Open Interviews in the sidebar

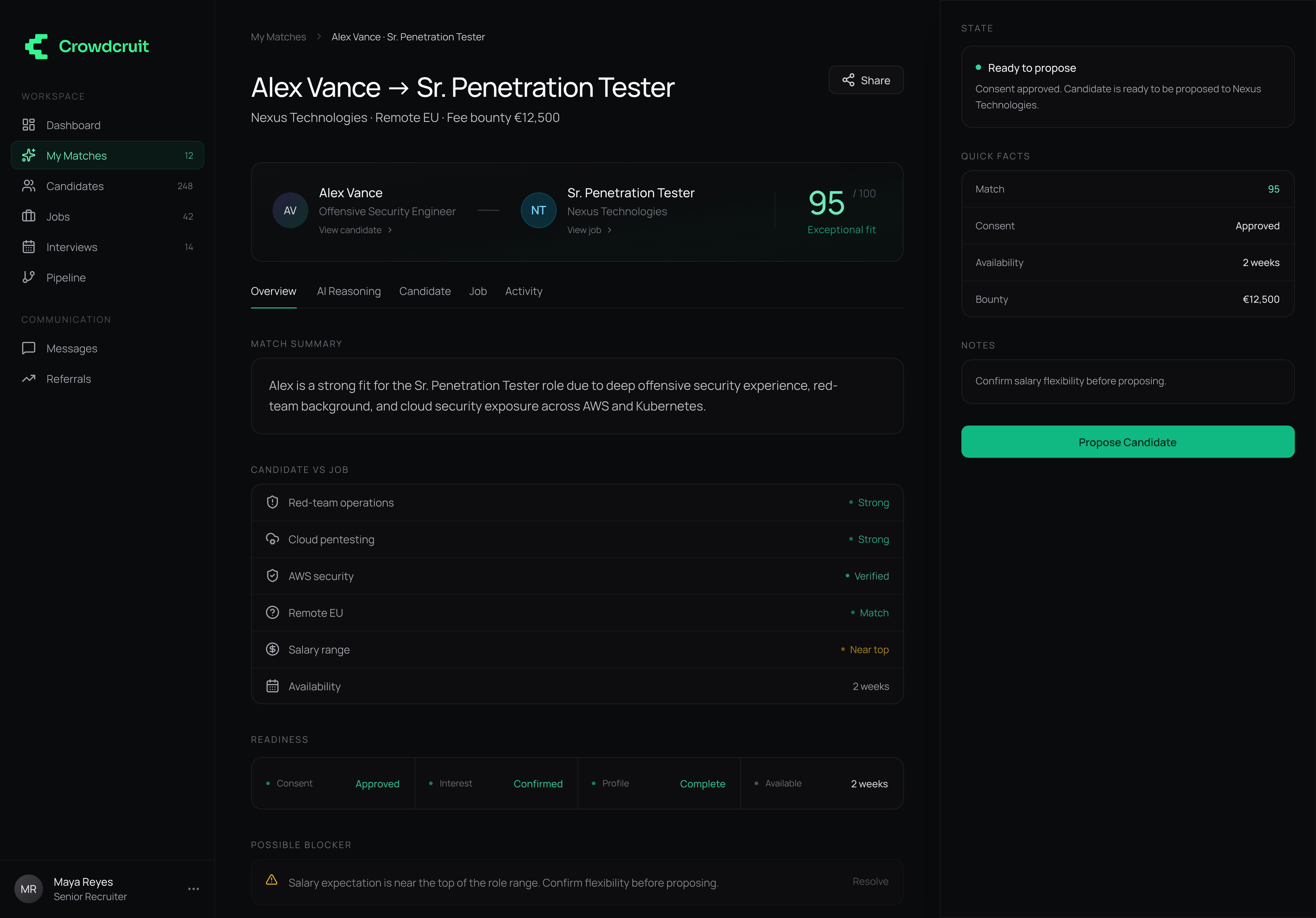108,247
